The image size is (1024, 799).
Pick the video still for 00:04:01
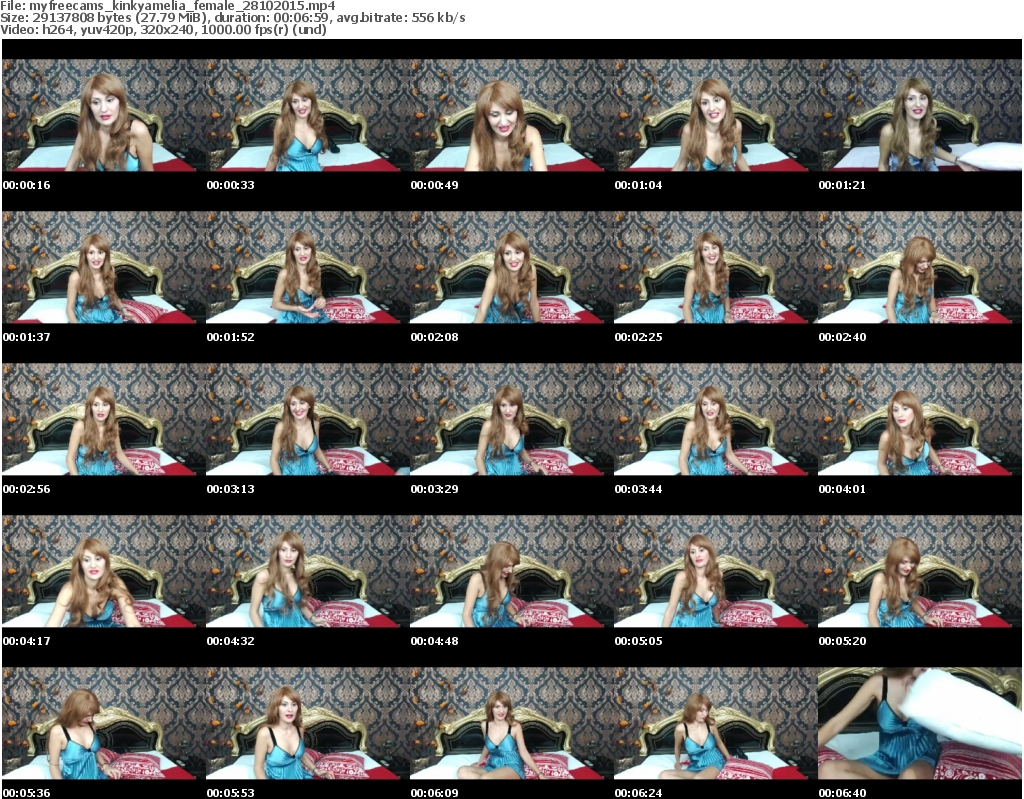[x=920, y=419]
